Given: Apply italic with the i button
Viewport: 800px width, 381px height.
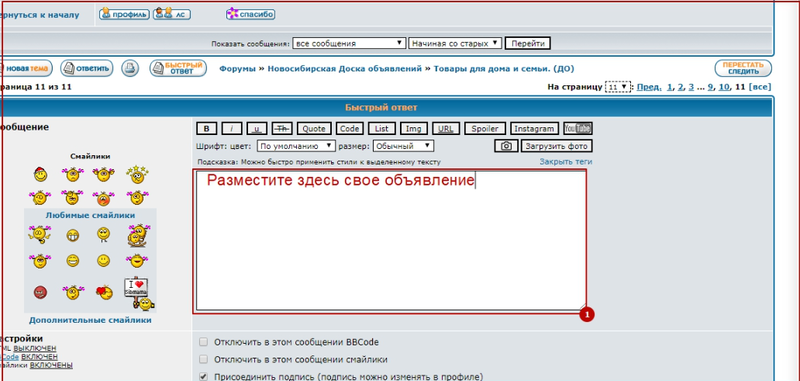Looking at the screenshot, I should click(x=232, y=129).
